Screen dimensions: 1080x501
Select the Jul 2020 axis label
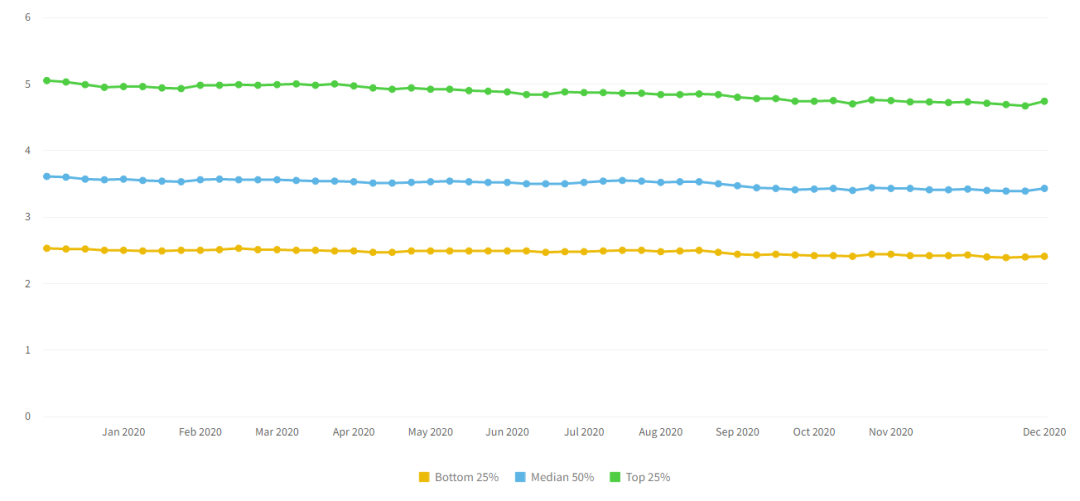click(584, 432)
